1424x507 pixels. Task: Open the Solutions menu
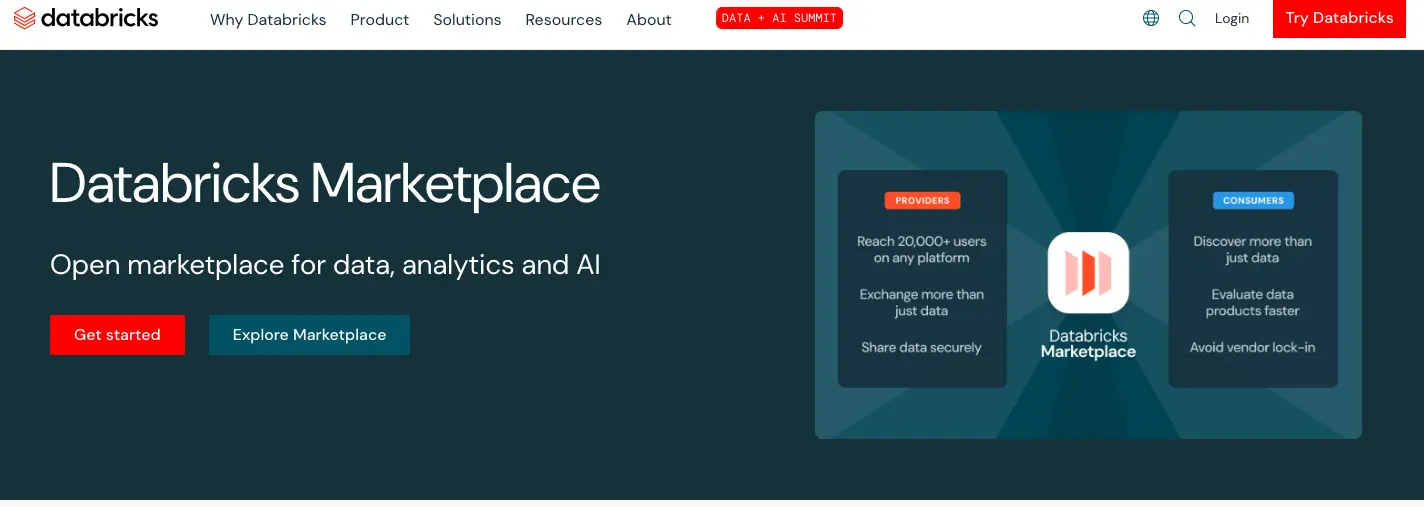pyautogui.click(x=467, y=20)
